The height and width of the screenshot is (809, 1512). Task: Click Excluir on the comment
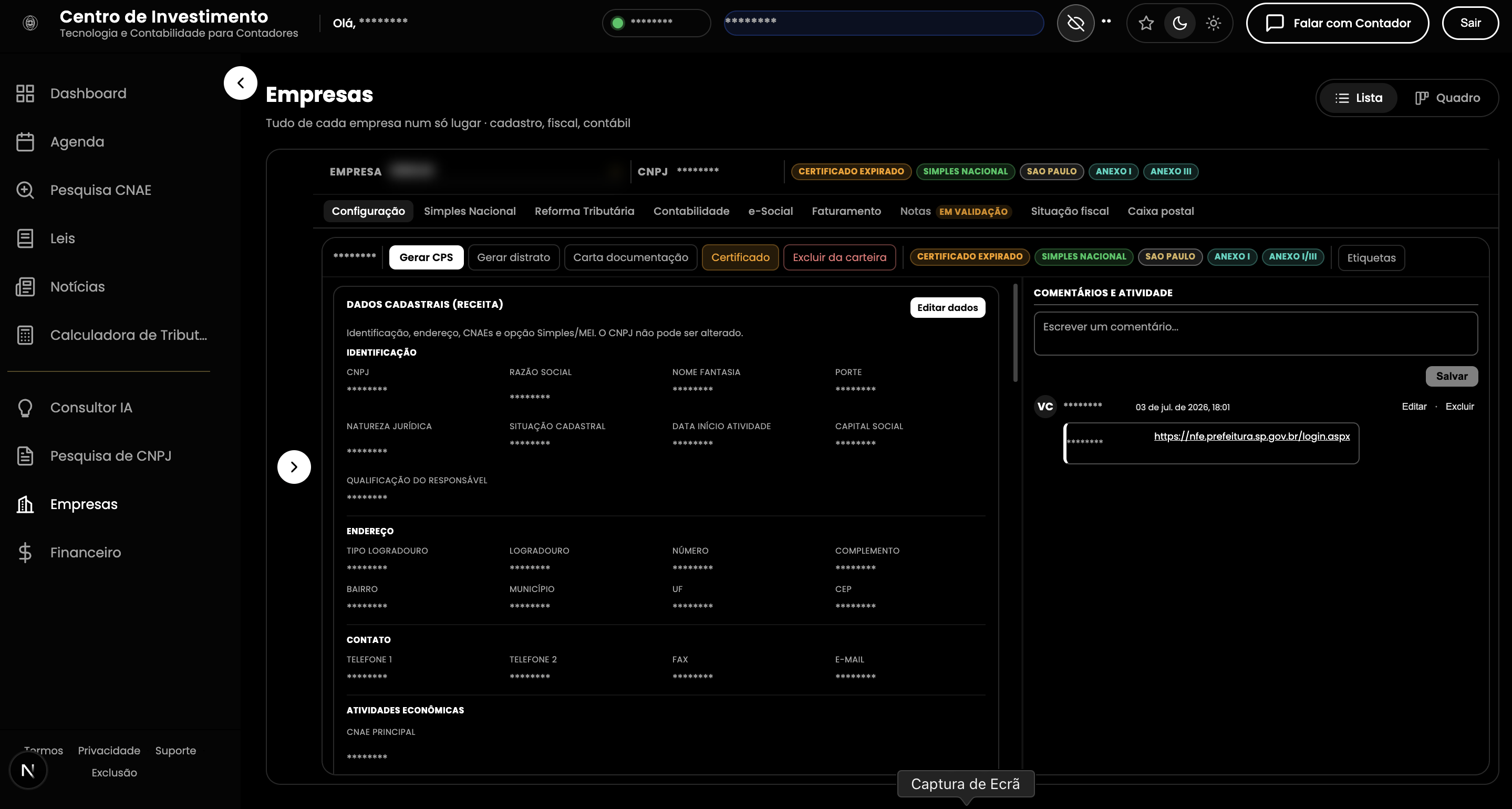click(x=1459, y=406)
